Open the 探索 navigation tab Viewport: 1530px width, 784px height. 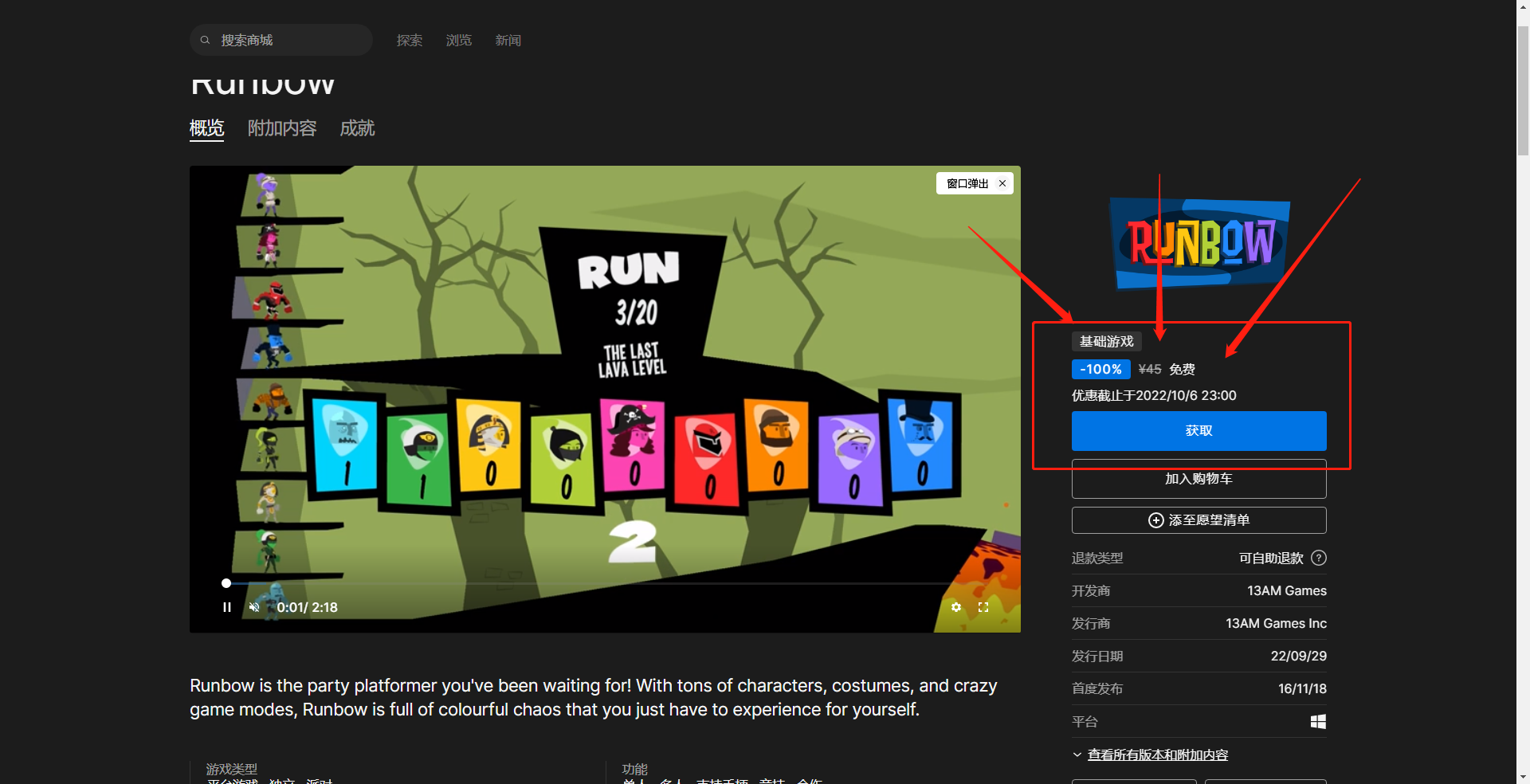tap(410, 40)
